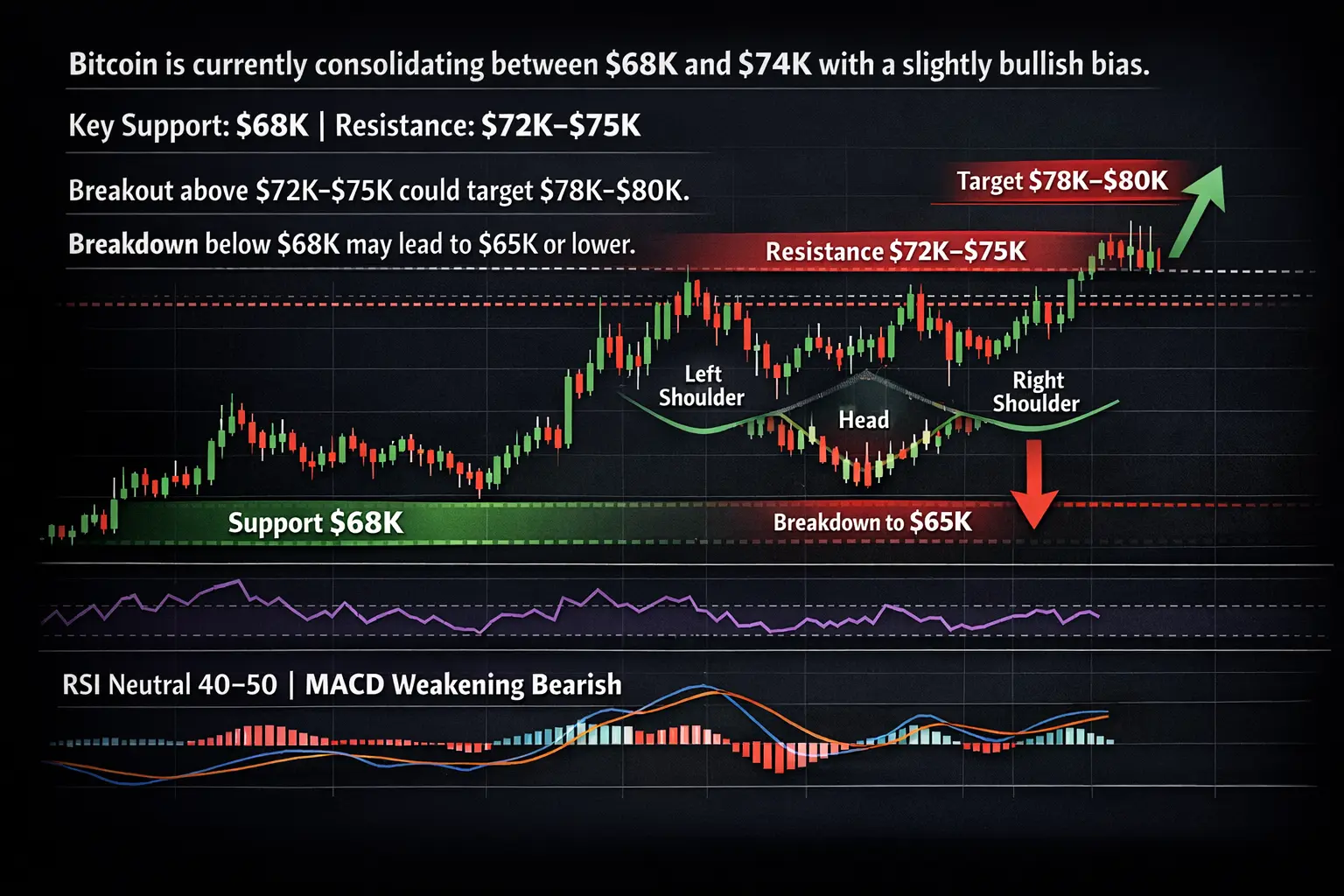
Task: Click "Resistance: $72K–$75K" beside Key Support
Action: click(487, 126)
